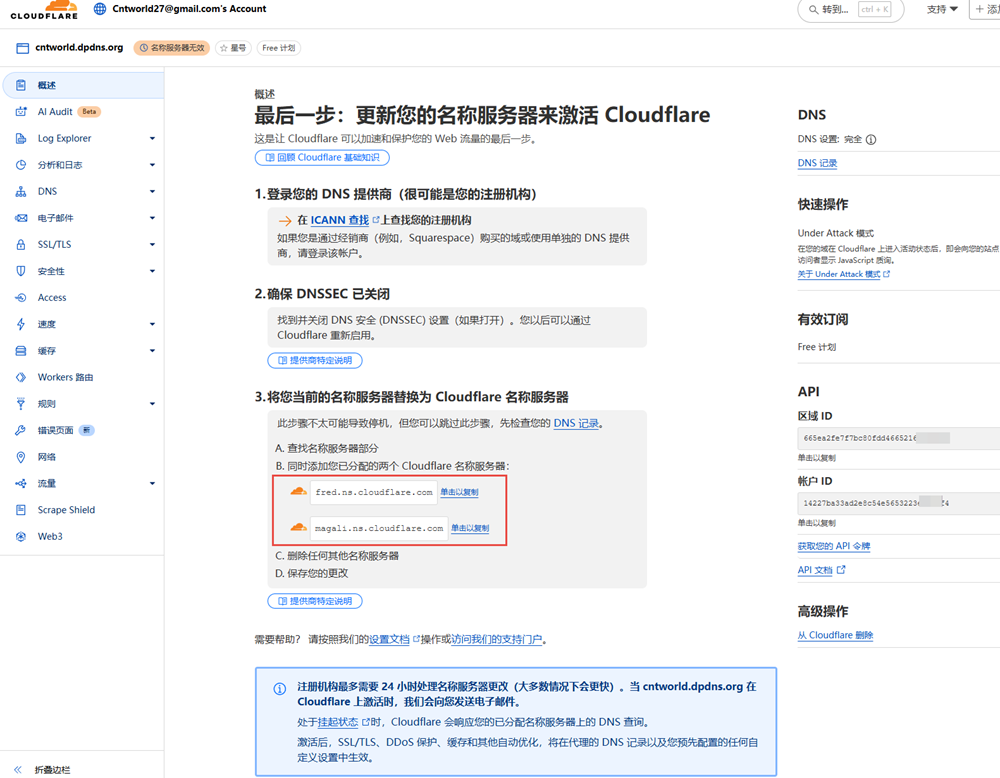1000x778 pixels.
Task: Copy the magali.ns.cloudflare.com nameserver
Action: (470, 528)
